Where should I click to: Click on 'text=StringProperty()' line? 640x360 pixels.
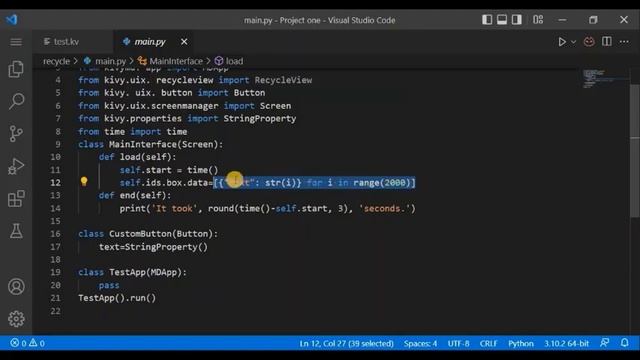pyautogui.click(x=153, y=247)
